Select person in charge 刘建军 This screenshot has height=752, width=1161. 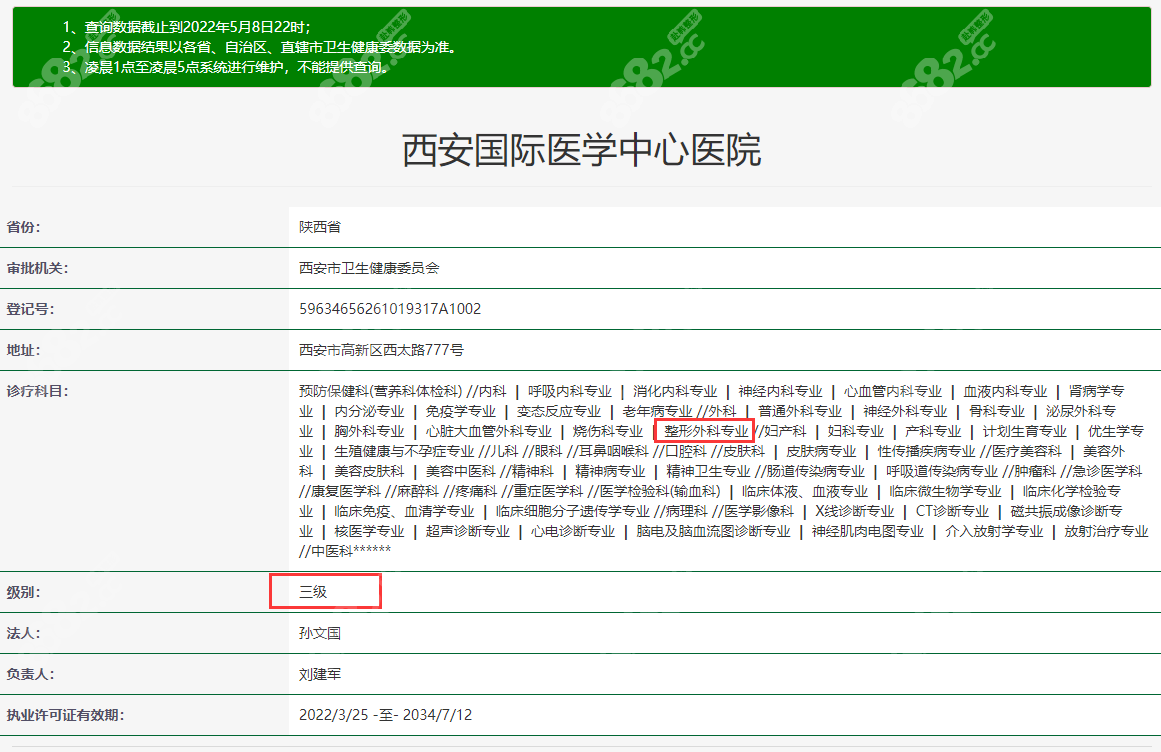click(x=320, y=674)
